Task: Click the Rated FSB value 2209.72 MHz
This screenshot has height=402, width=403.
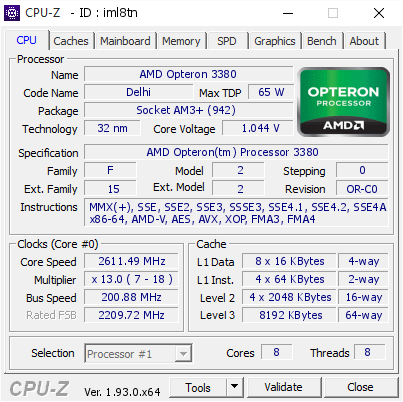Action: tap(131, 315)
